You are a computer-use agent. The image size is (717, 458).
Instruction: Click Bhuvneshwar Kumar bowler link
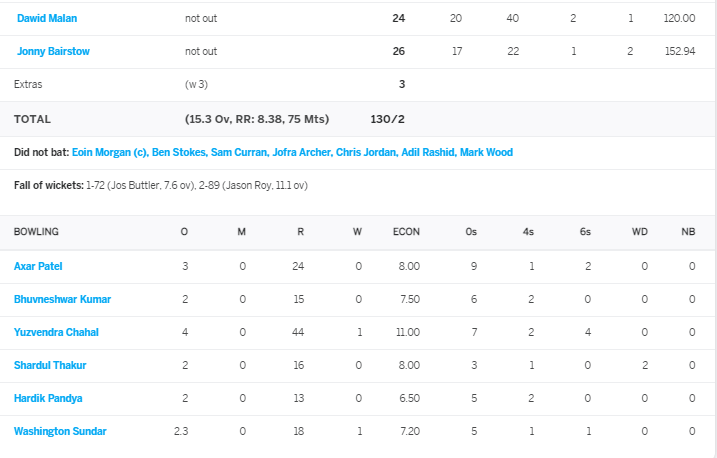63,299
